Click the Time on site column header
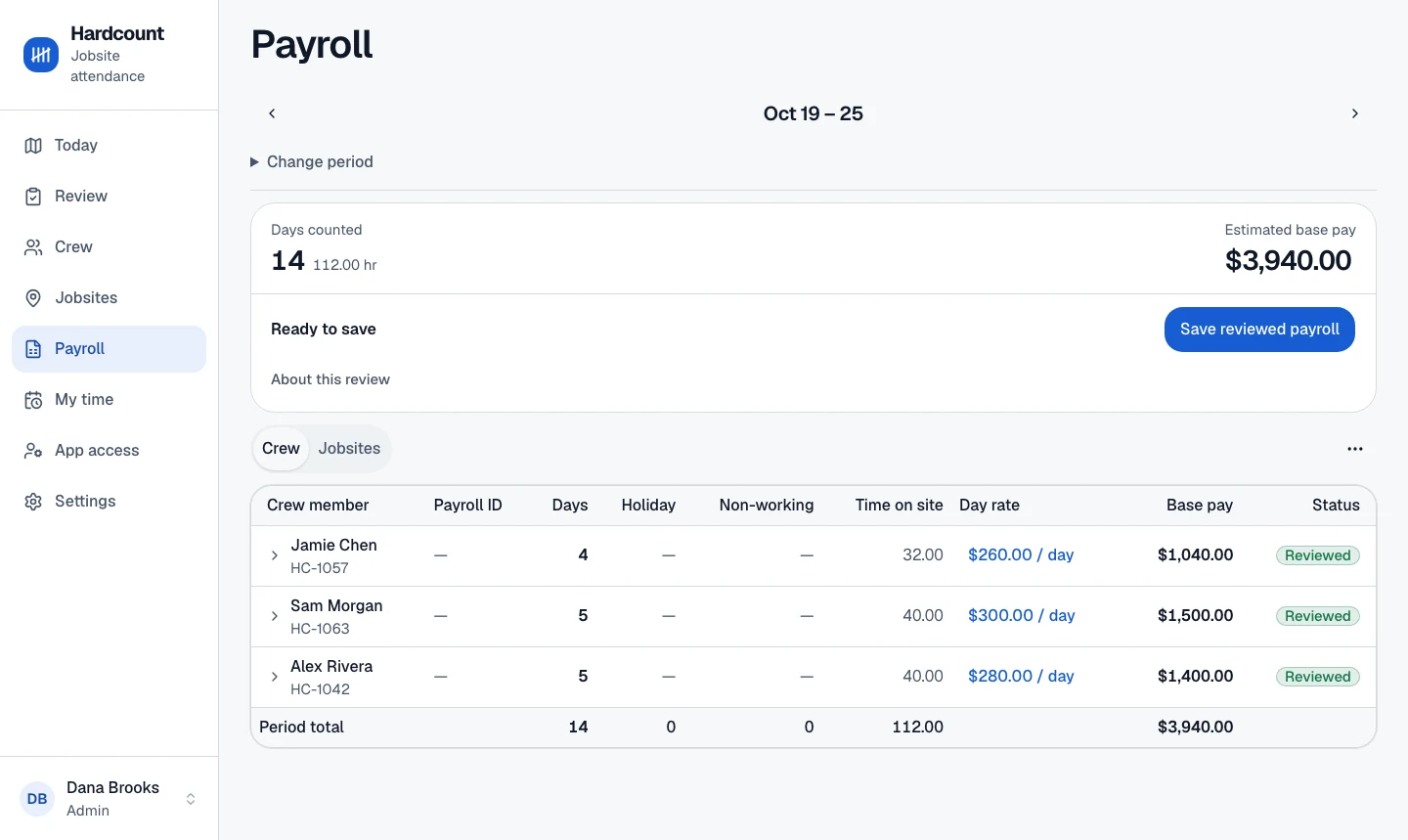Viewport: 1408px width, 840px height. coord(899,506)
